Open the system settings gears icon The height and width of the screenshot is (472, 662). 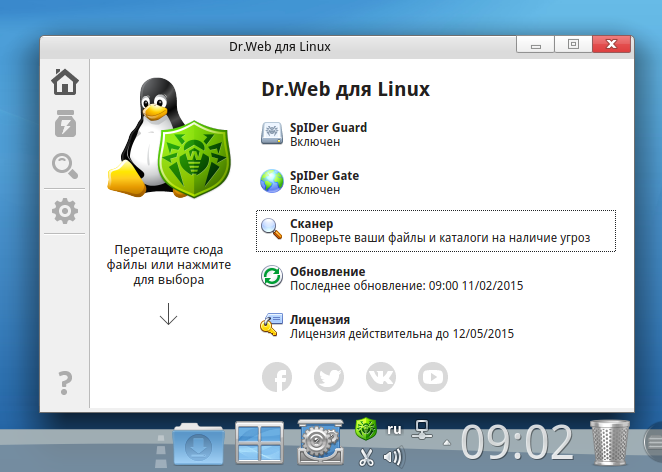(x=320, y=442)
